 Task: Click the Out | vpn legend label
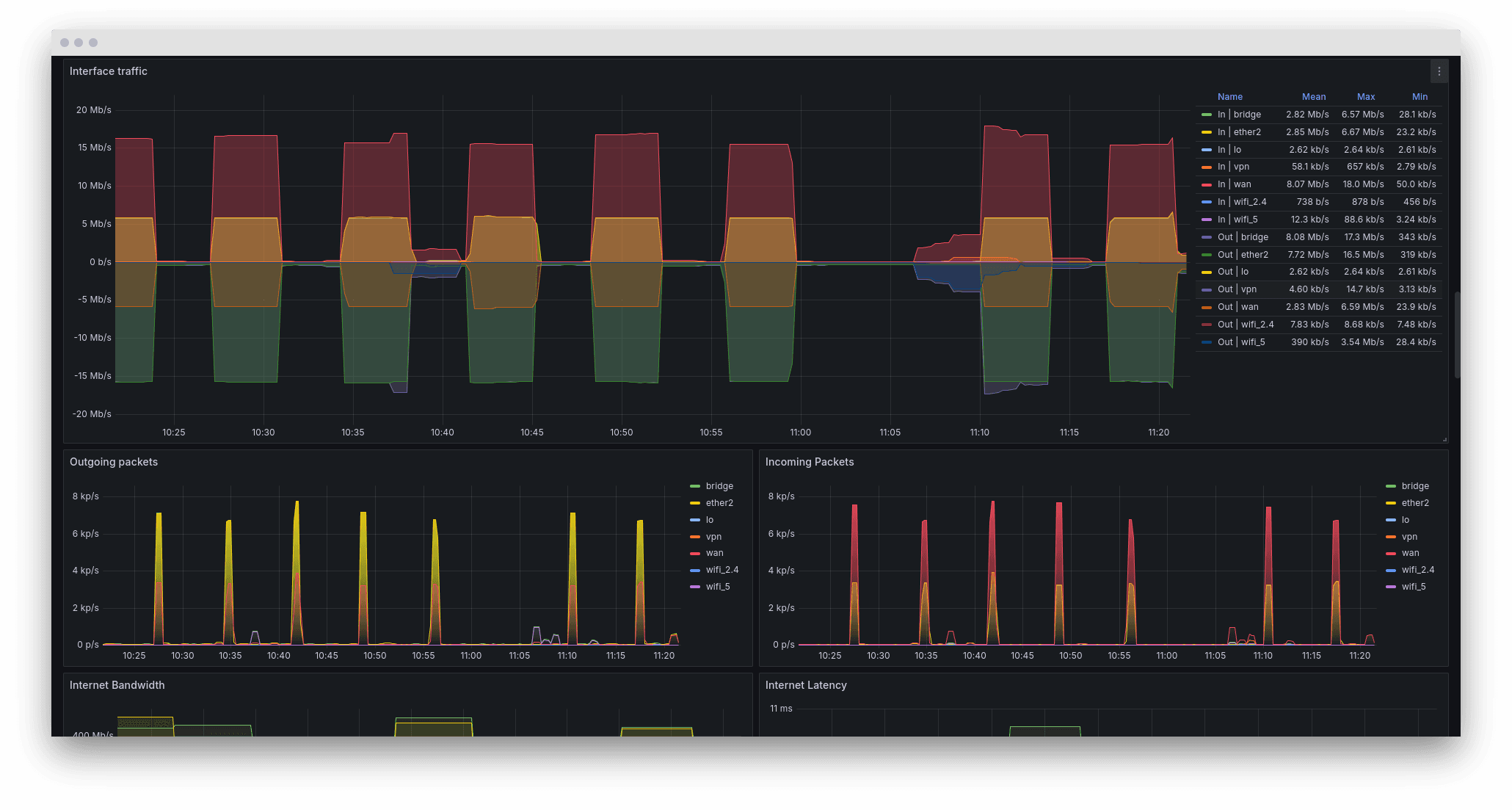coord(1237,289)
